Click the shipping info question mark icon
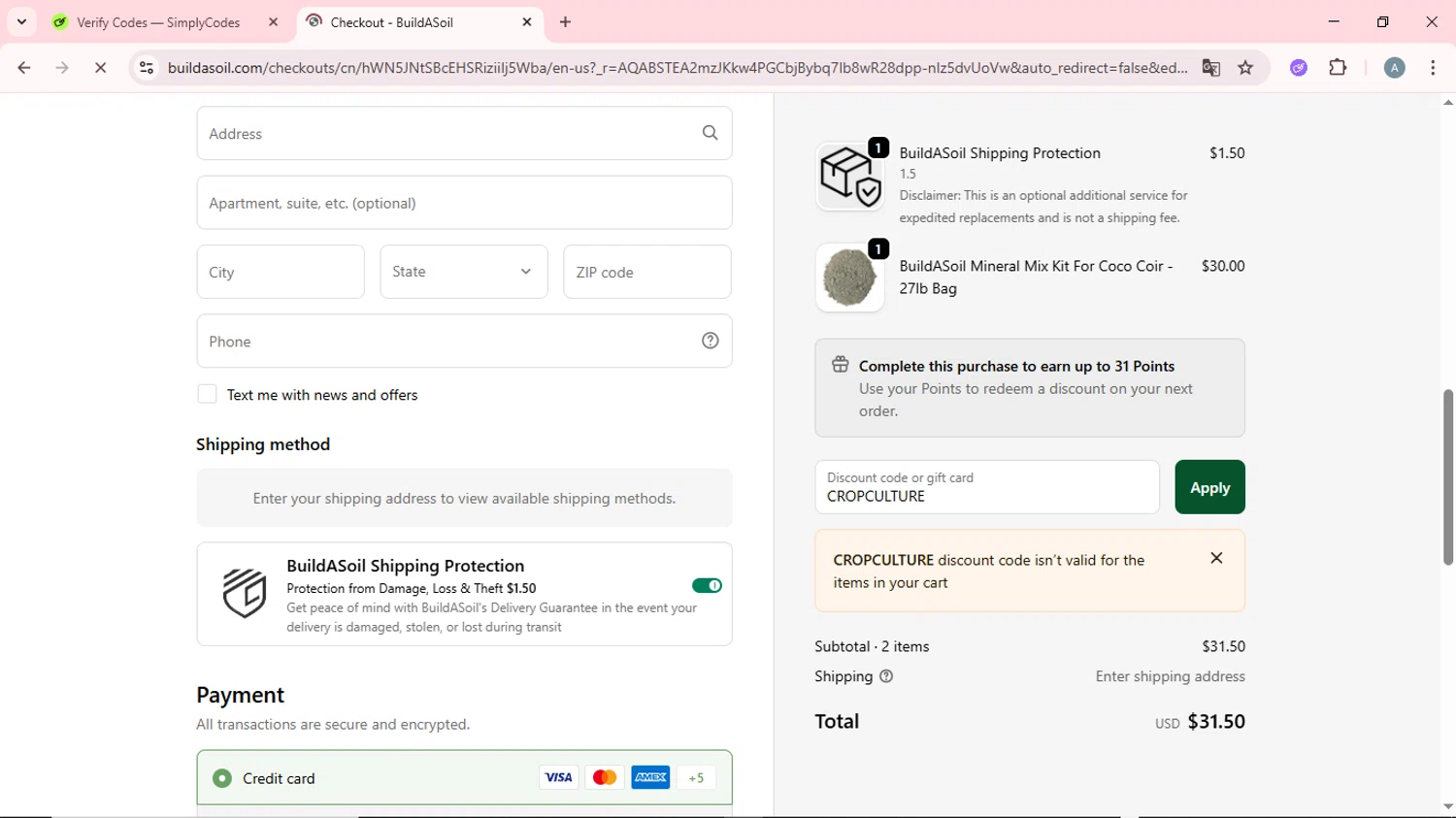 pyautogui.click(x=885, y=676)
